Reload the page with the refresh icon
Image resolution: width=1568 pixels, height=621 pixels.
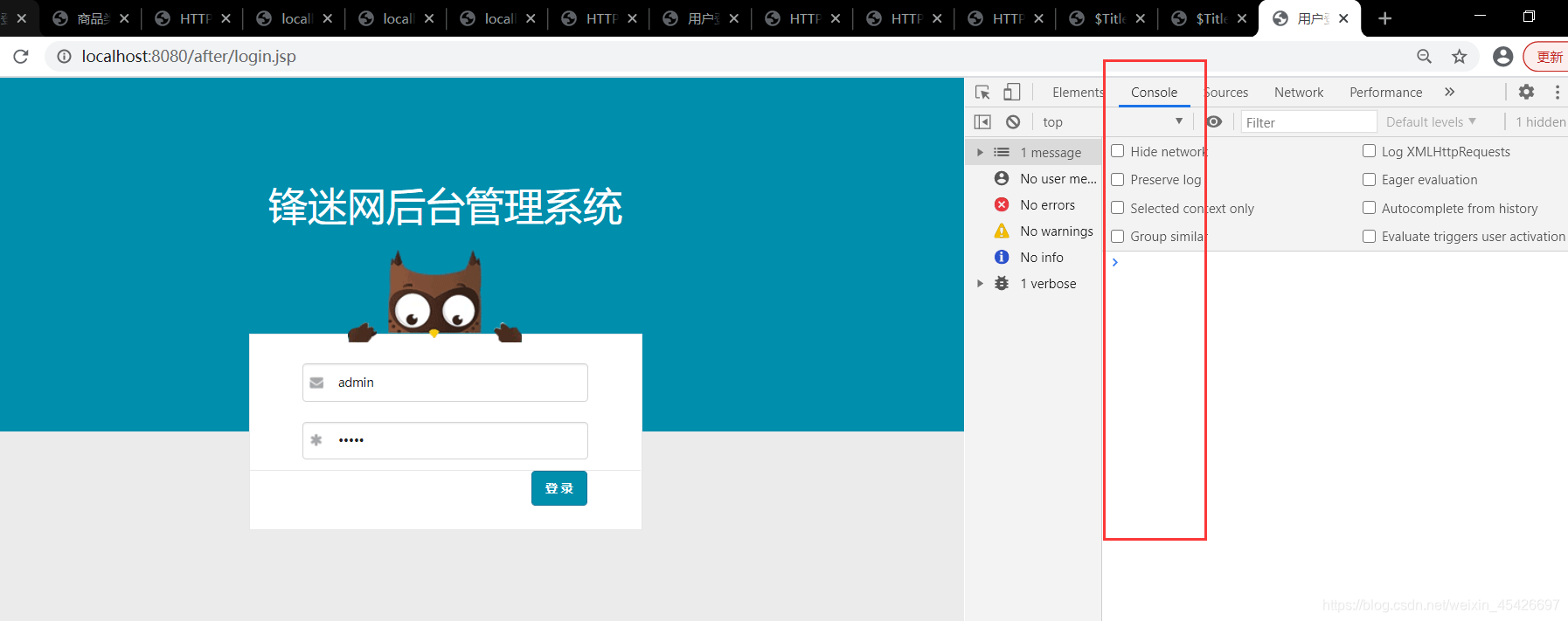click(21, 57)
